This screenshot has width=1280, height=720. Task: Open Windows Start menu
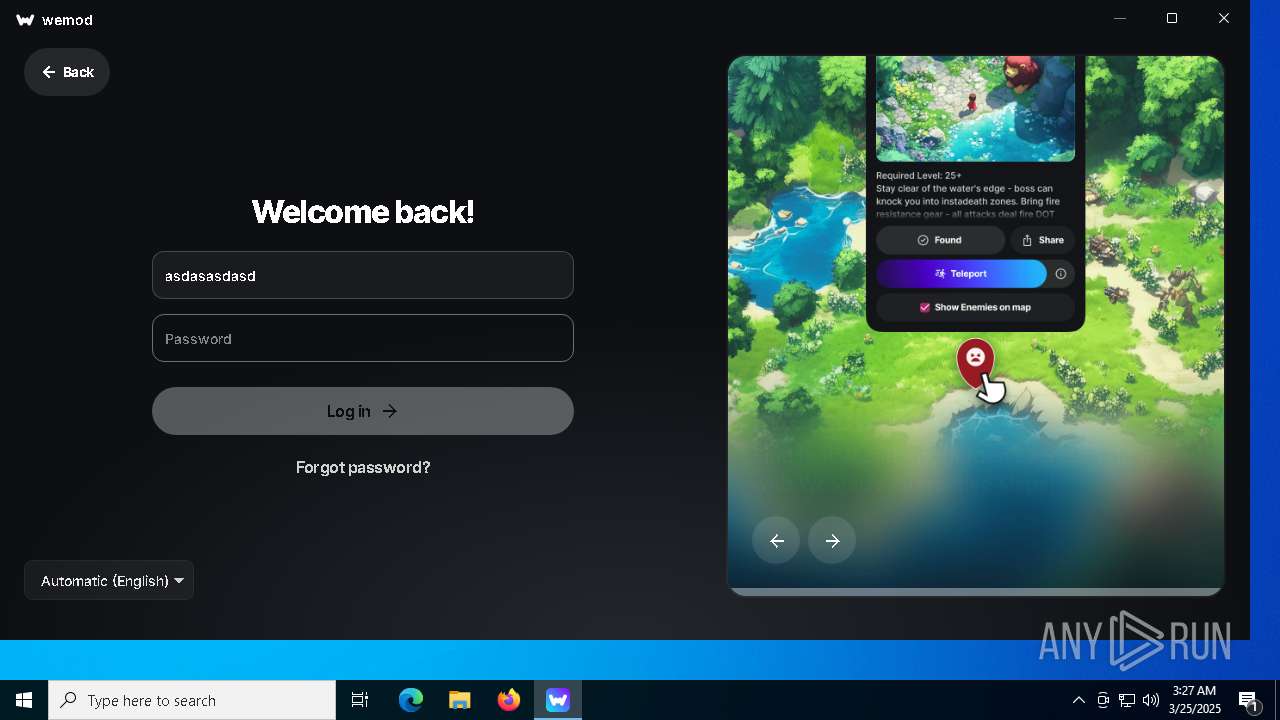pyautogui.click(x=24, y=700)
